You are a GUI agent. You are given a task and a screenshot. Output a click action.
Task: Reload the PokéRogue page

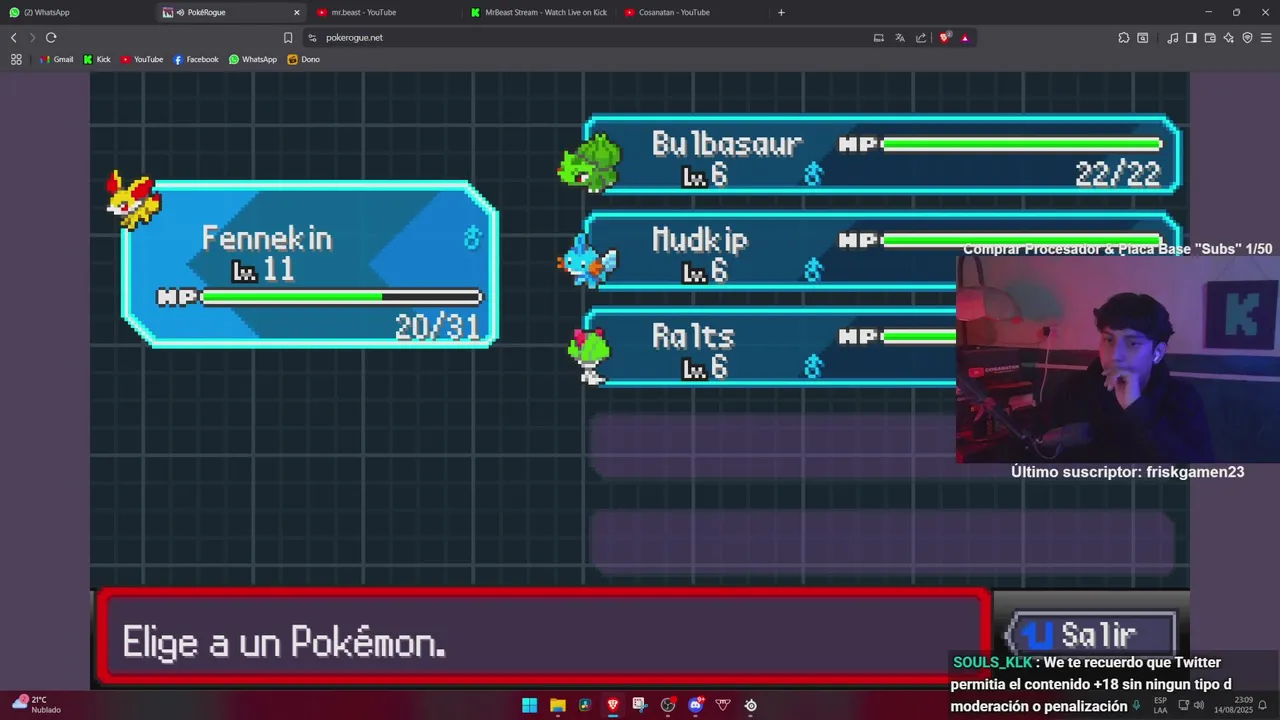tap(51, 37)
